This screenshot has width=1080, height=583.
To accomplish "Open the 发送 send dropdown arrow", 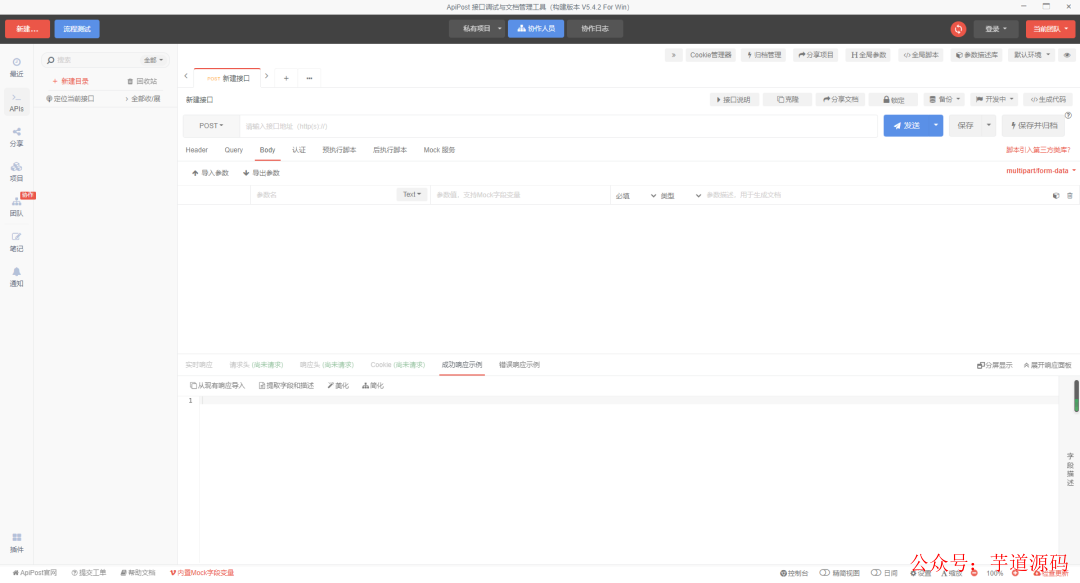I will point(935,125).
